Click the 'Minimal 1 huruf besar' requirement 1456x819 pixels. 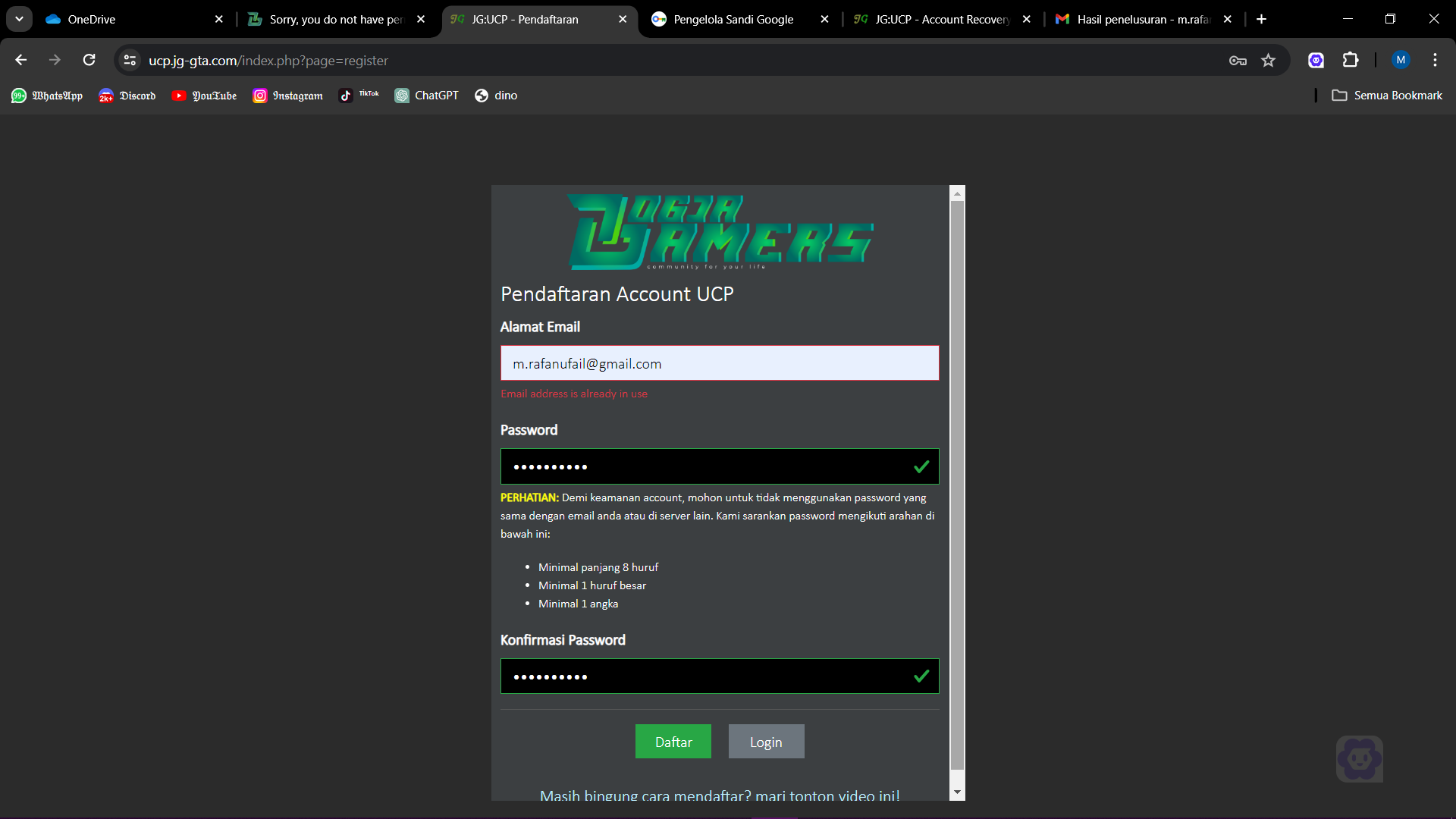[592, 585]
